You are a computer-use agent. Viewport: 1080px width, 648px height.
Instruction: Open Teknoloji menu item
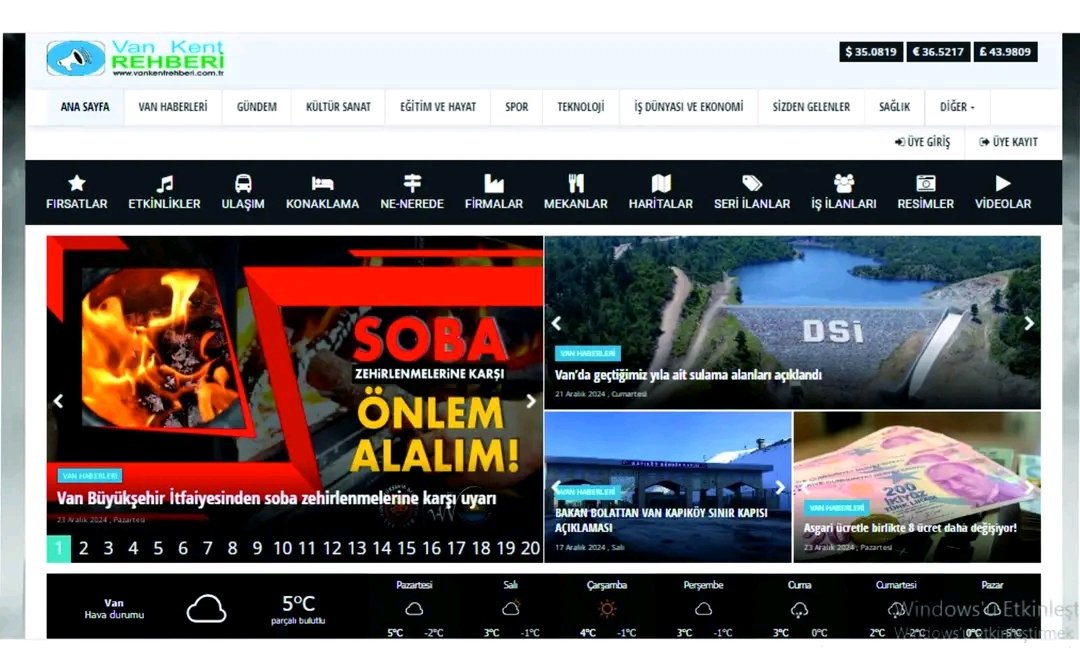pyautogui.click(x=581, y=107)
